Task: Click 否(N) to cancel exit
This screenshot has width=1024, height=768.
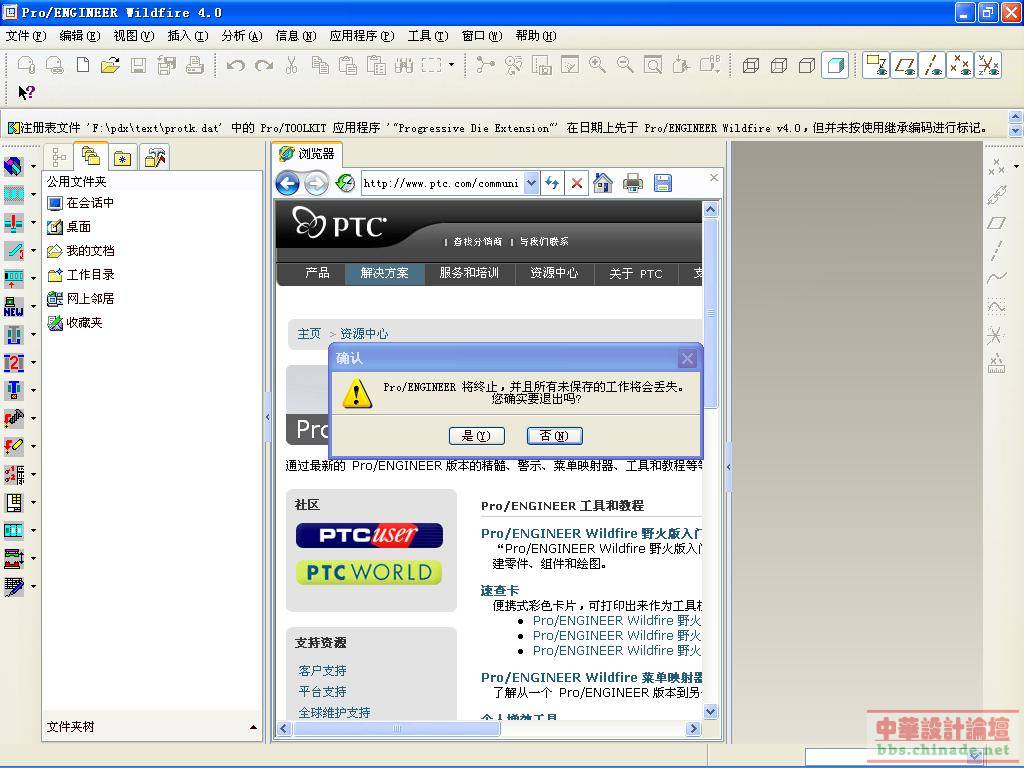Action: [x=554, y=436]
